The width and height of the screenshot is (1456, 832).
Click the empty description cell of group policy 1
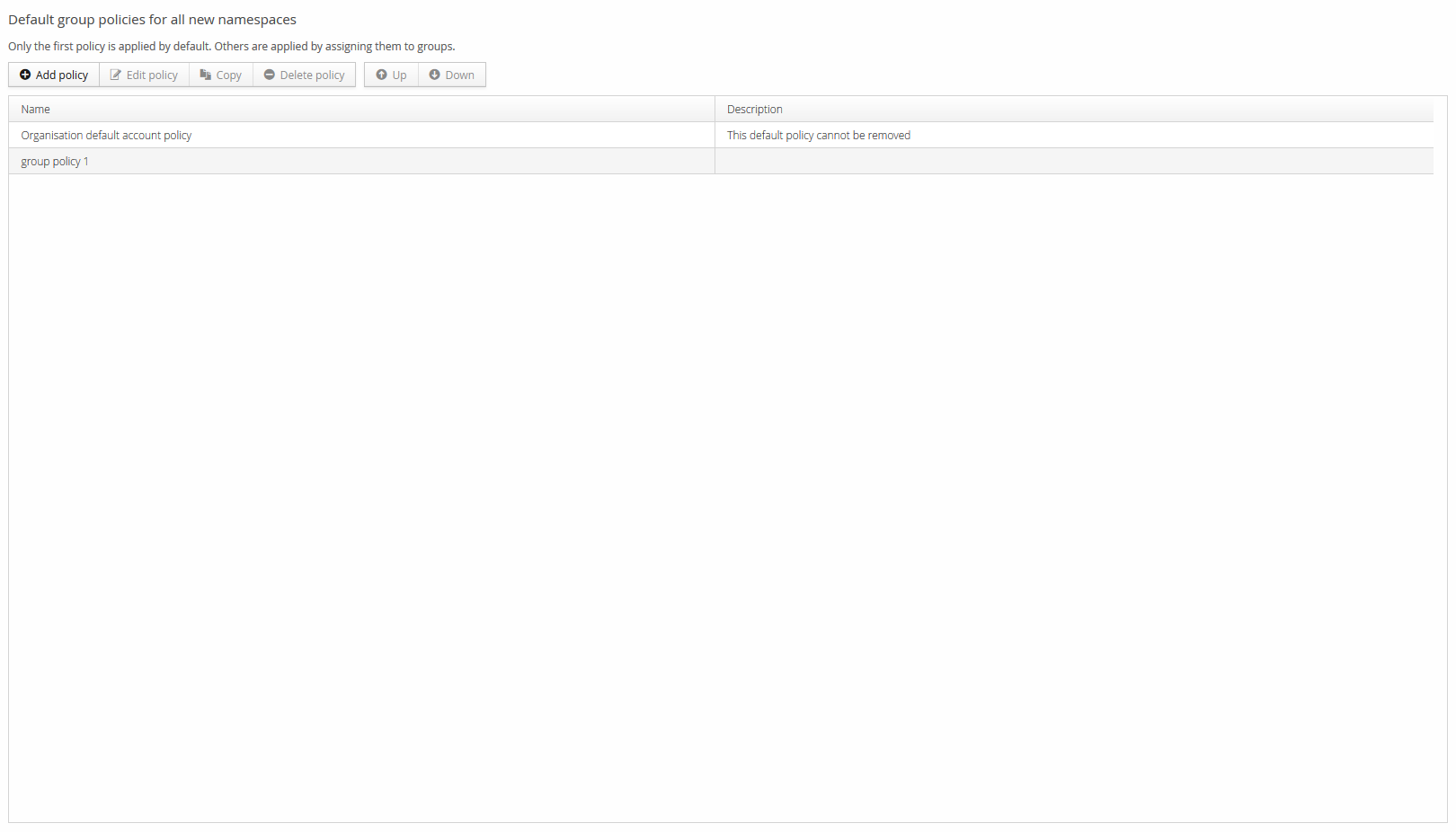[x=1073, y=162]
